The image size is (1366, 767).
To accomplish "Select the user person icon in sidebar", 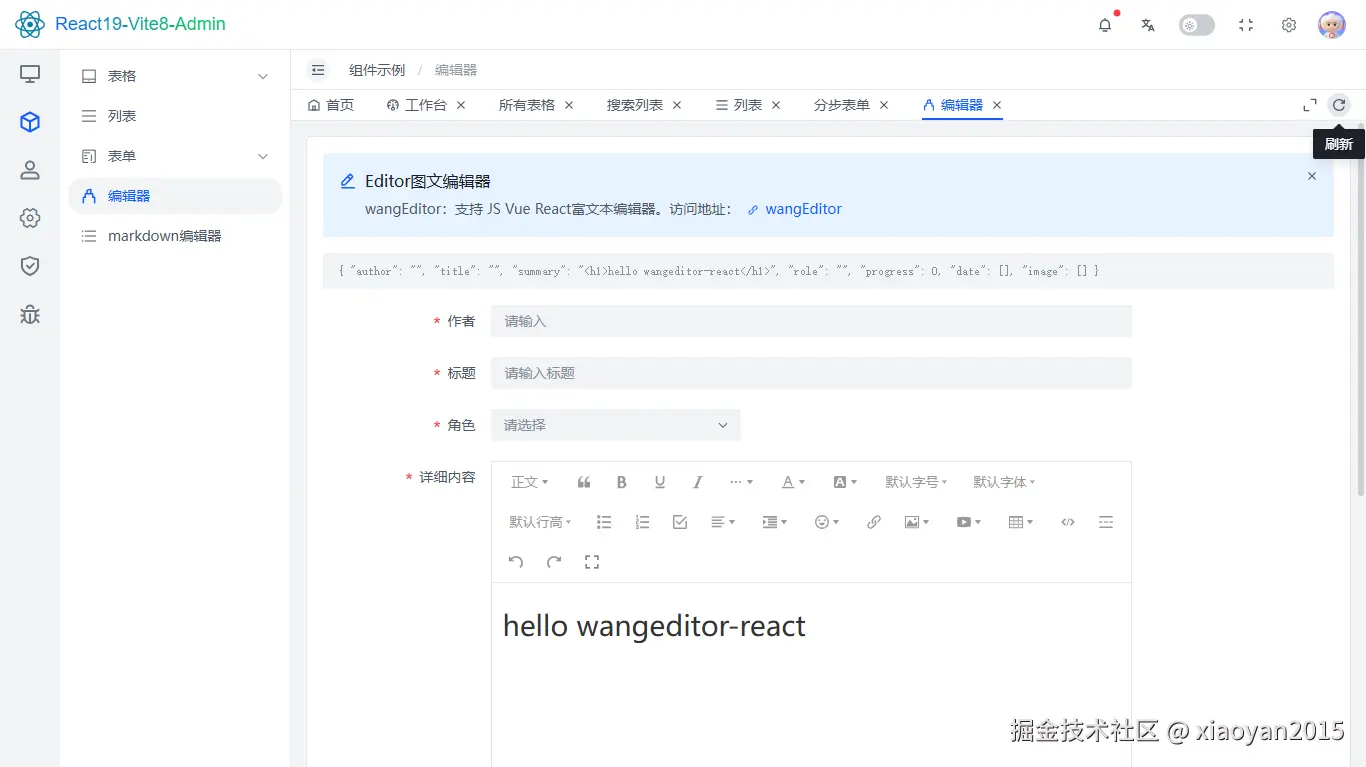I will [x=30, y=170].
